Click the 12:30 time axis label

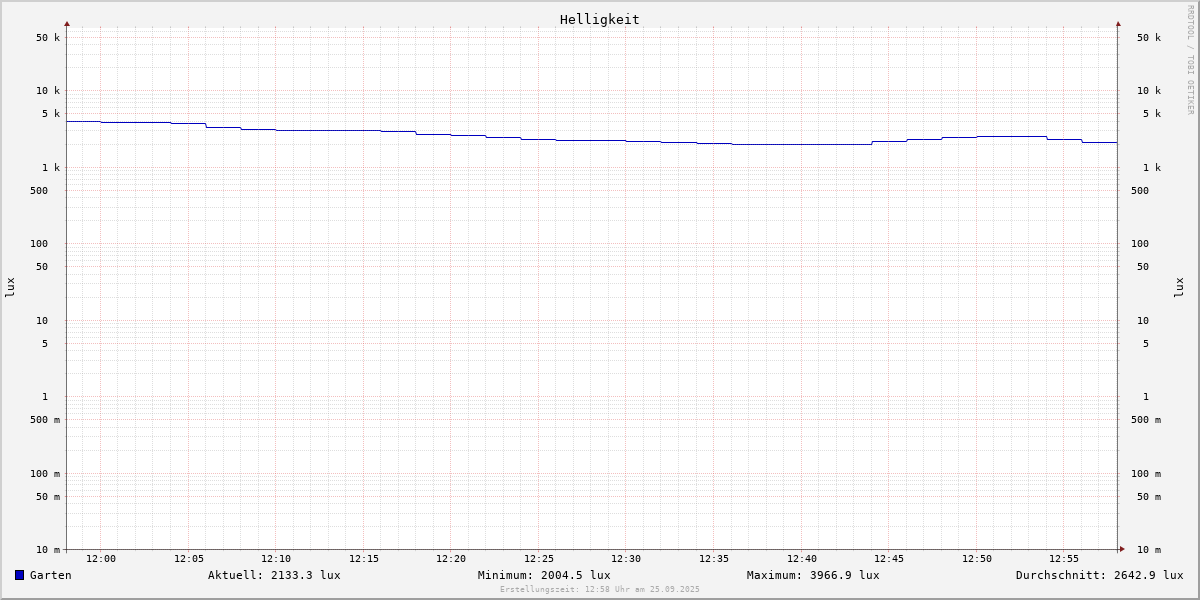626,559
